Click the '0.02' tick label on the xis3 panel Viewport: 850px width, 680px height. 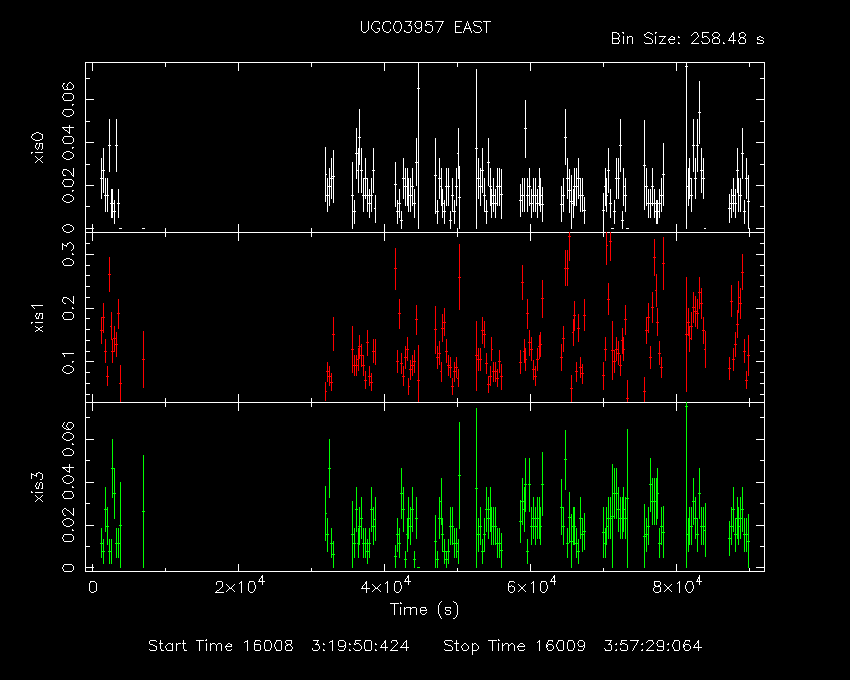[x=69, y=525]
